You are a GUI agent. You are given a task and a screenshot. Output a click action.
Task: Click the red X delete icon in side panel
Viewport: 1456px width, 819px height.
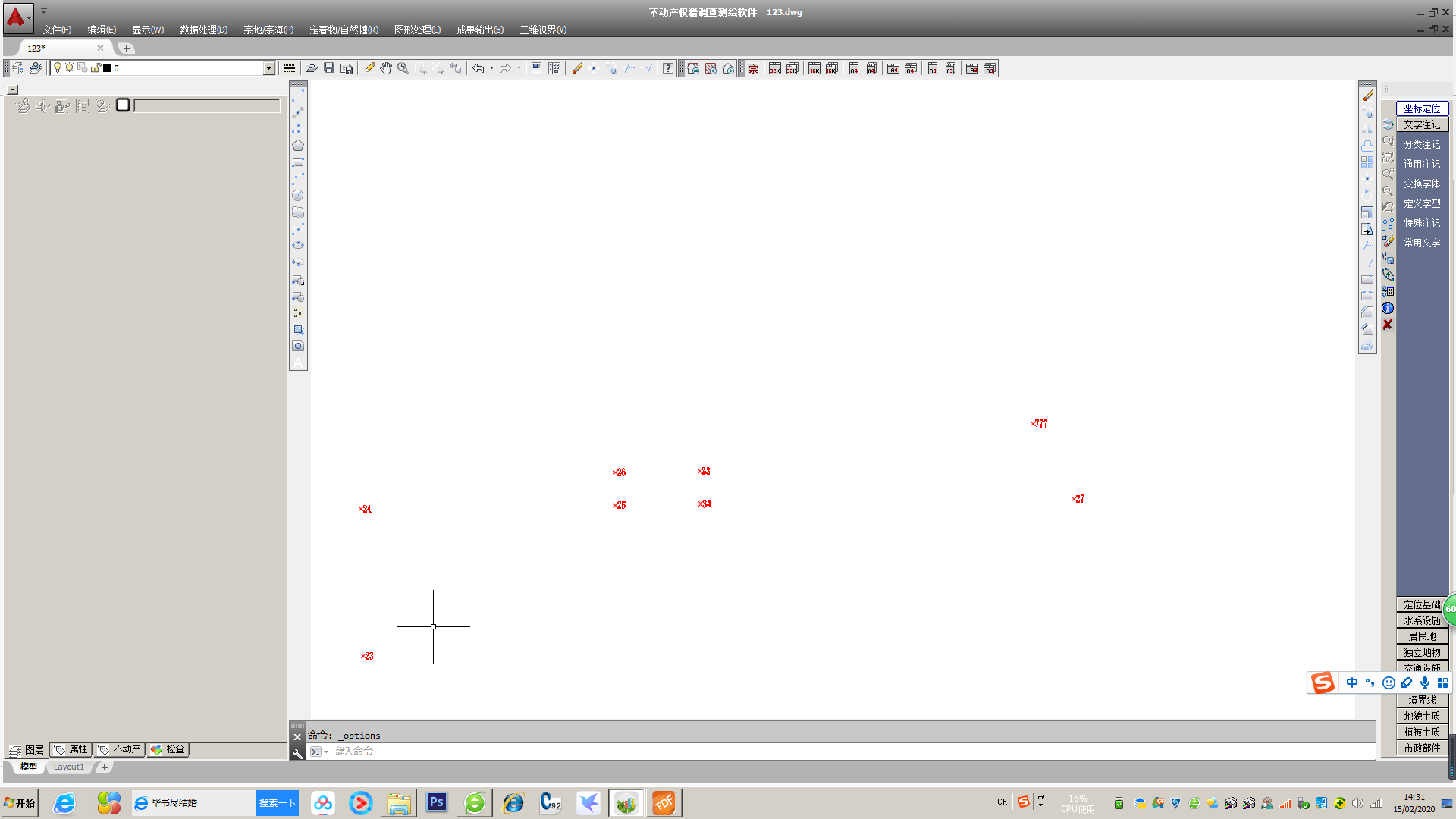click(1388, 325)
